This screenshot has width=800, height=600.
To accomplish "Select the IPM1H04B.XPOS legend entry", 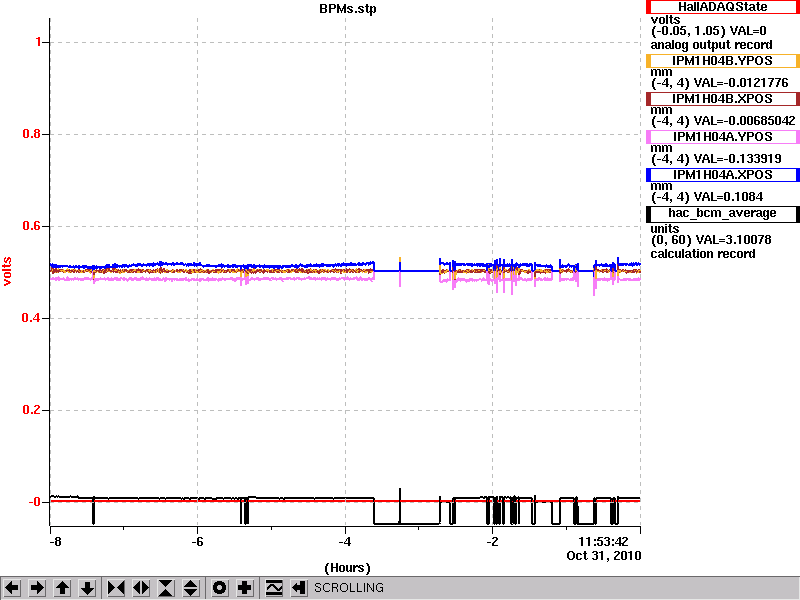I will (x=722, y=98).
